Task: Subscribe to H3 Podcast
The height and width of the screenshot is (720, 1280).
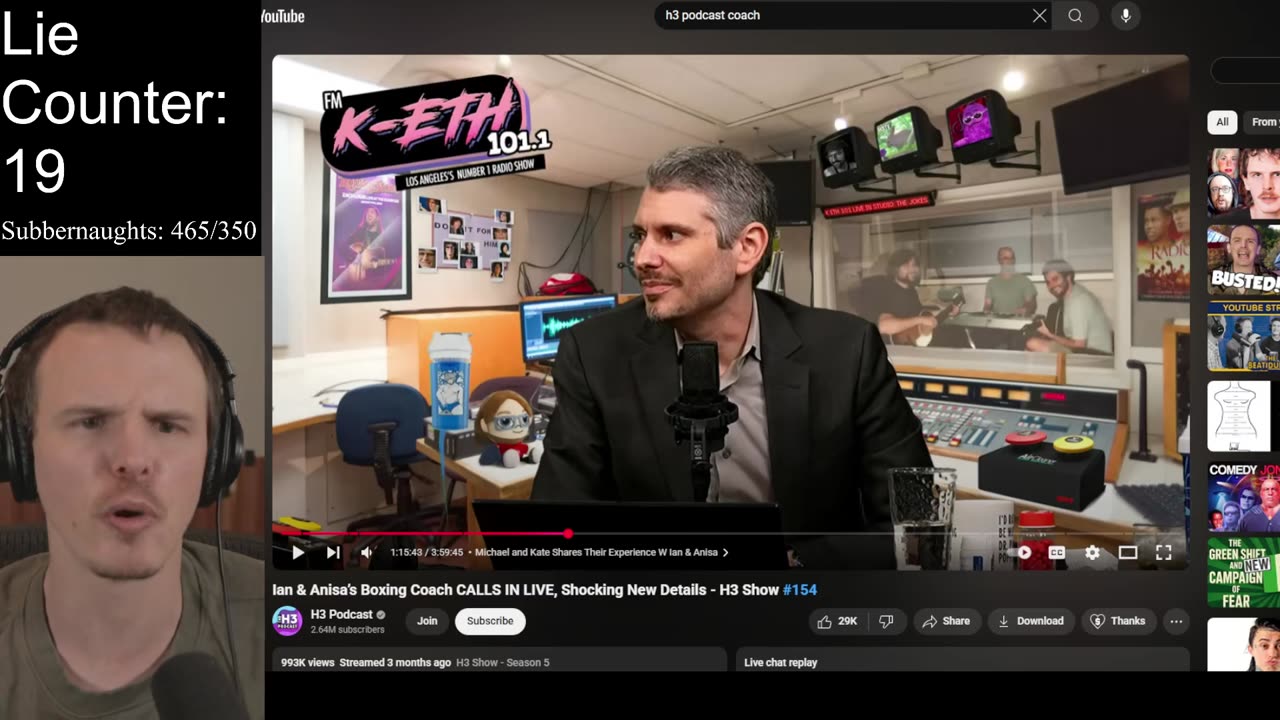Action: click(490, 621)
